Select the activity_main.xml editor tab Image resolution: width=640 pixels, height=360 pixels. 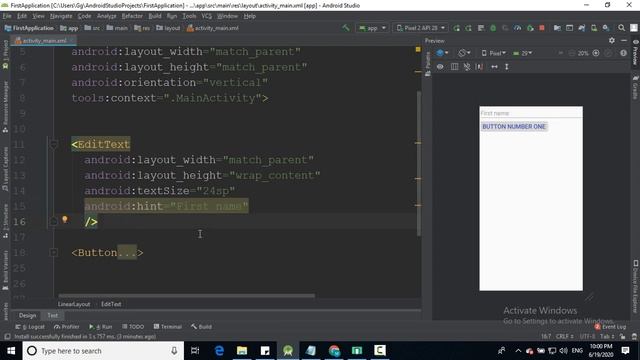[x=44, y=40]
